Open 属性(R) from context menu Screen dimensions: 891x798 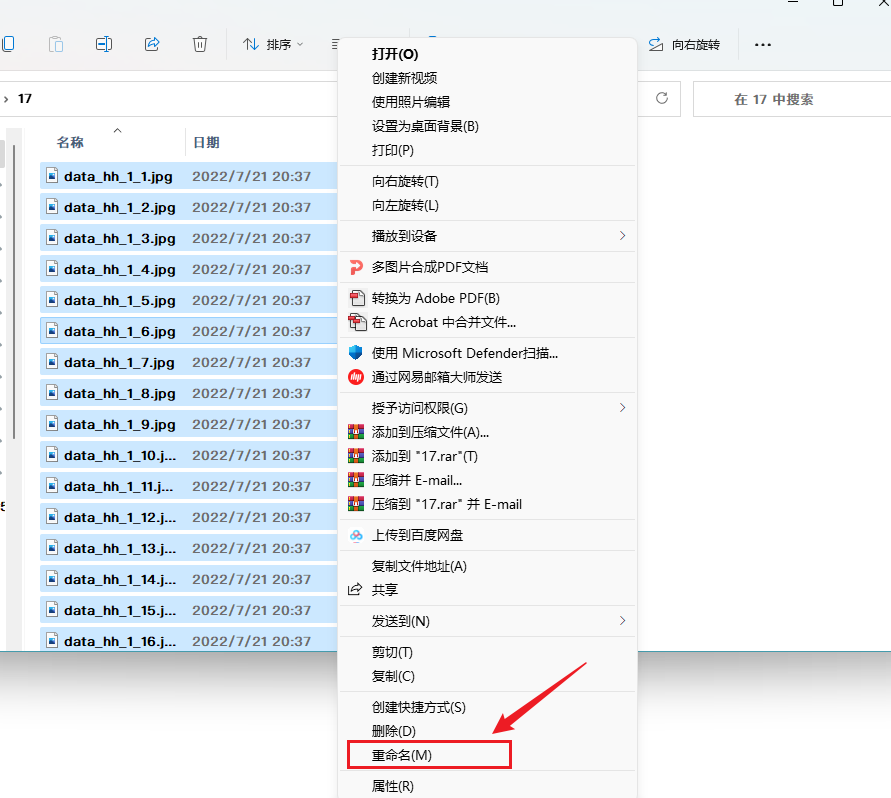point(393,787)
